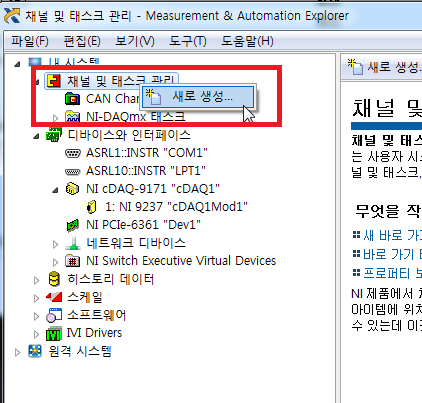Expand NI Switch Executive Virtual Devices node
The height and width of the screenshot is (403, 422).
(55, 262)
